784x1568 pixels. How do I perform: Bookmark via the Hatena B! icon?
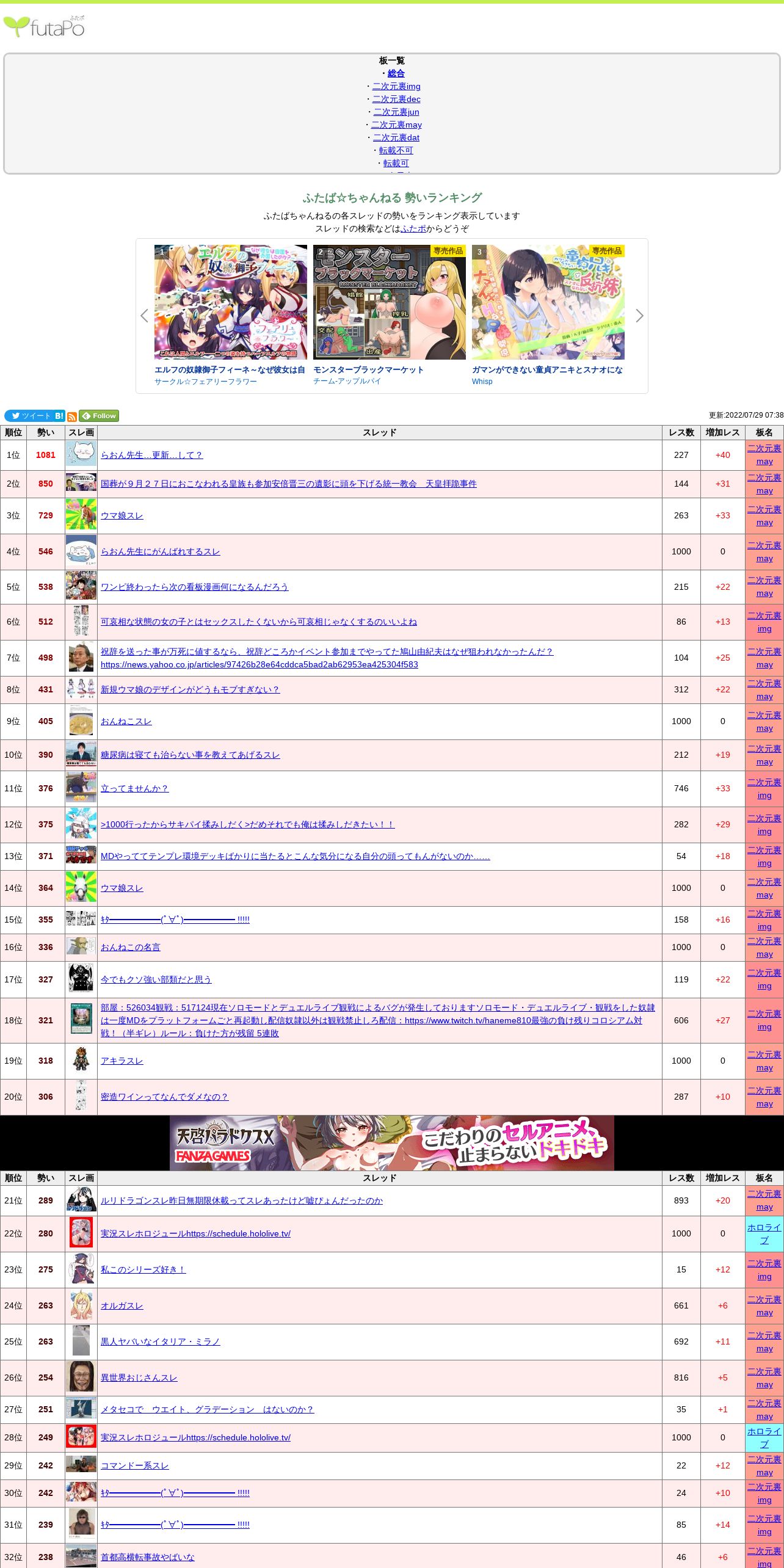point(59,416)
